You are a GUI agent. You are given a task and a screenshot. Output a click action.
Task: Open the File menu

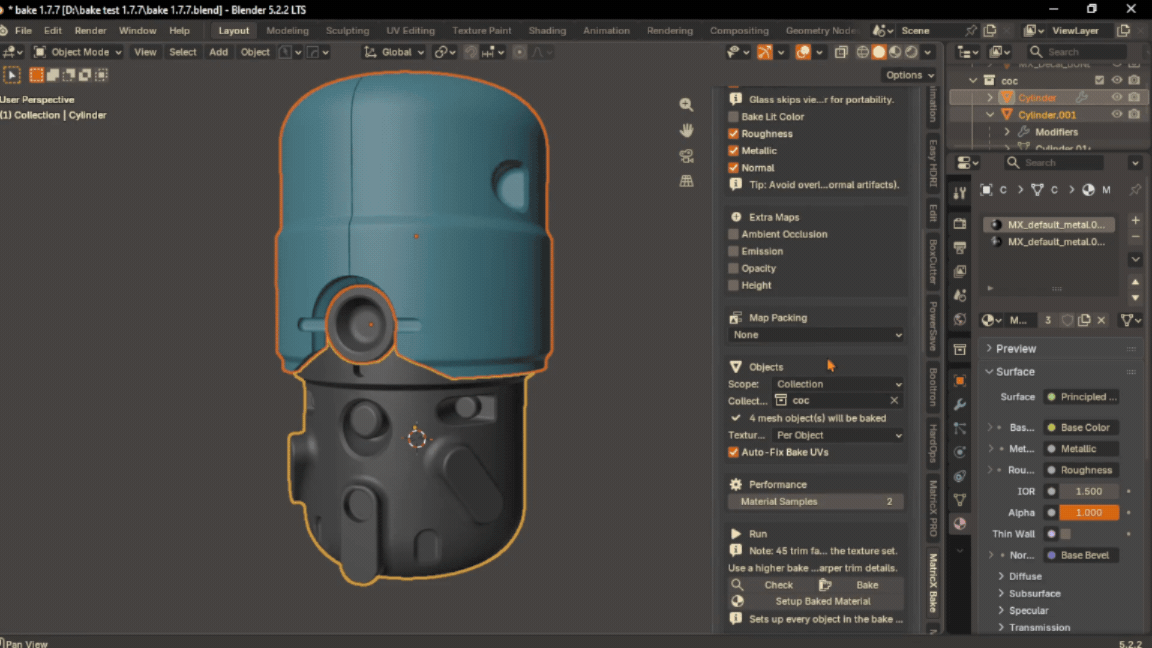[24, 31]
